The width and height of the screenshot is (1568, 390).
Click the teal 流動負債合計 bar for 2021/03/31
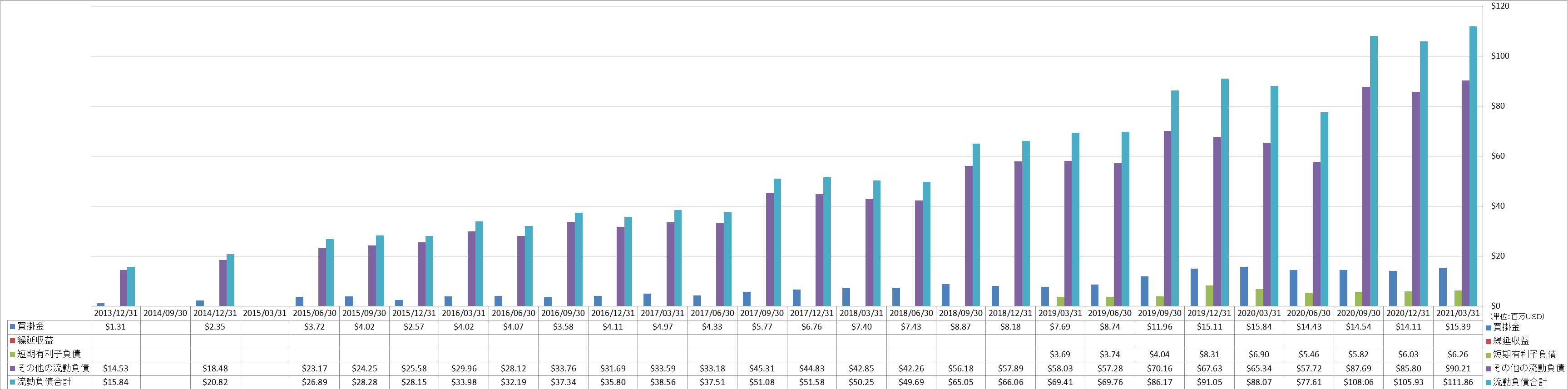tap(1474, 166)
